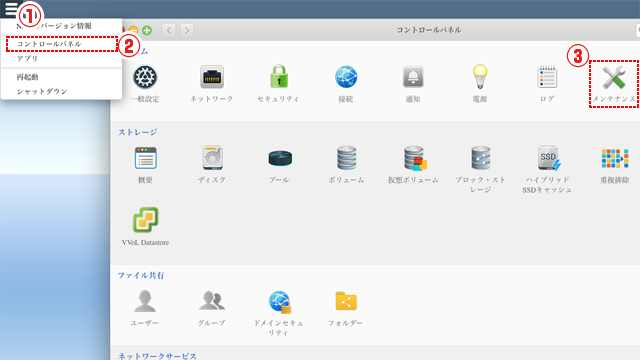
Task: Open the 重複排除 colored grid icon
Action: click(x=615, y=158)
